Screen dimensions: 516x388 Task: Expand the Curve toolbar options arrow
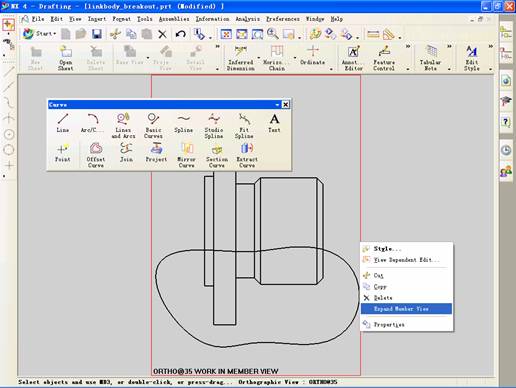(277, 105)
